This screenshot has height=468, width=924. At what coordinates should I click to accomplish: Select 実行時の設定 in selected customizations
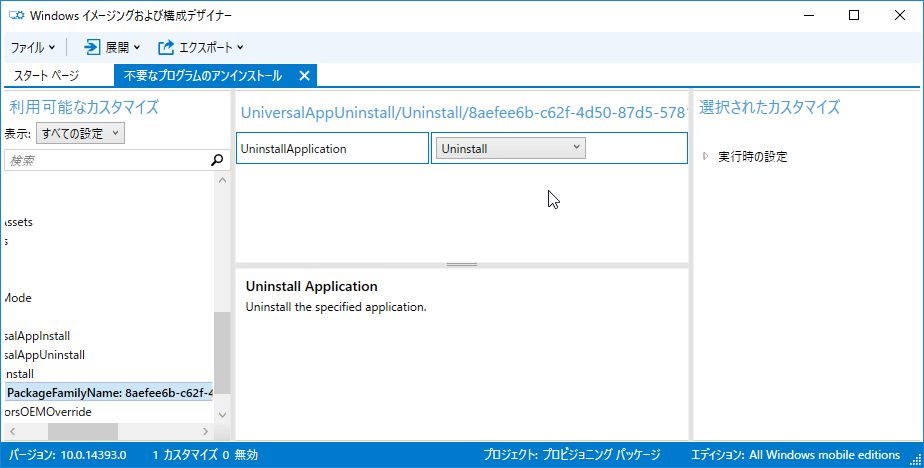[x=753, y=157]
